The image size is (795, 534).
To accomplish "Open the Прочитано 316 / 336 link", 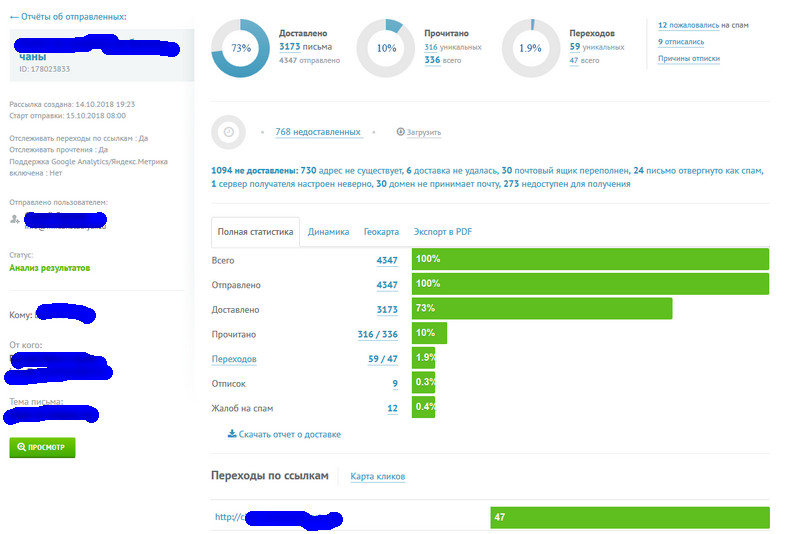I will (x=377, y=334).
